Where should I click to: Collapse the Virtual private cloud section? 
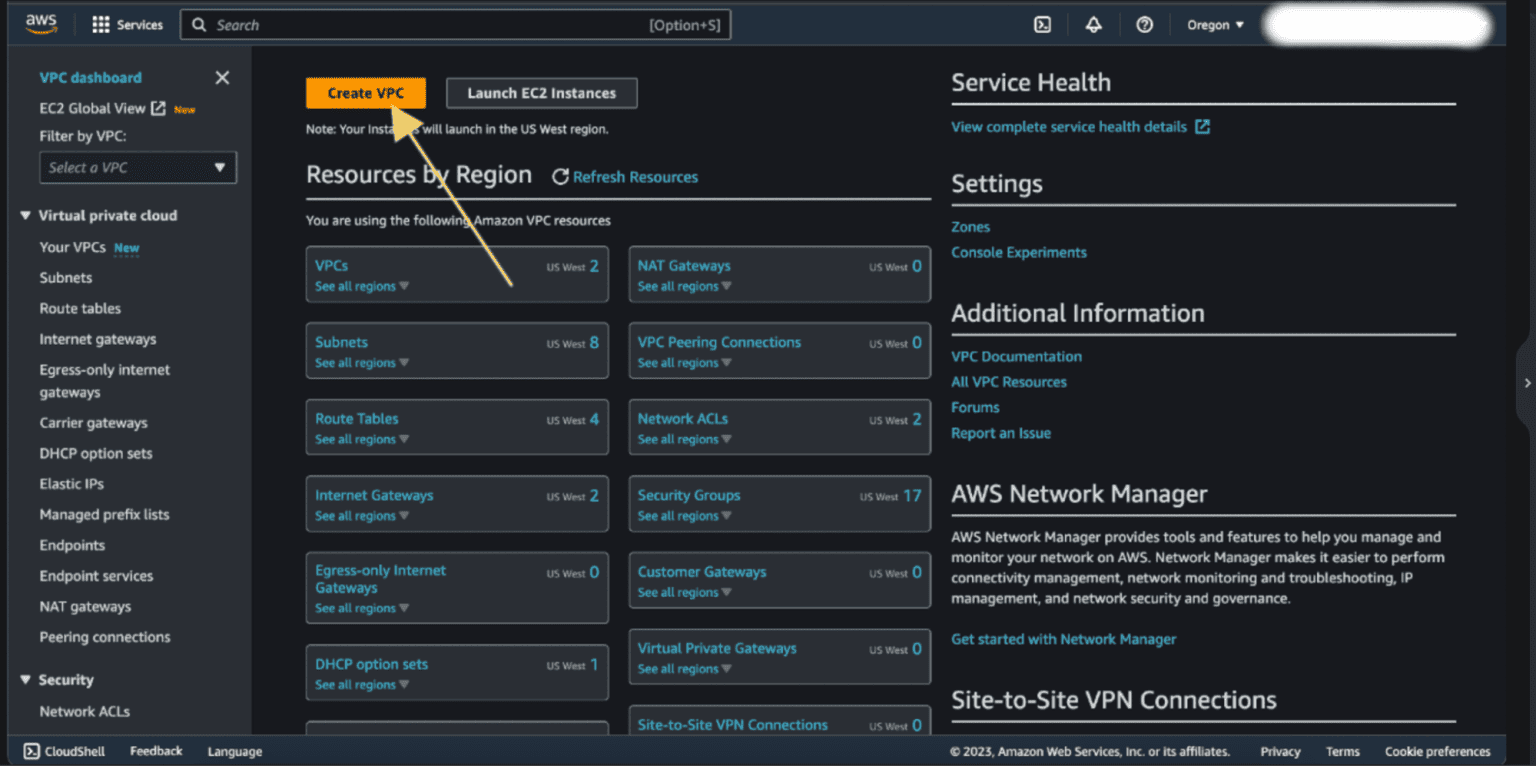click(x=24, y=214)
